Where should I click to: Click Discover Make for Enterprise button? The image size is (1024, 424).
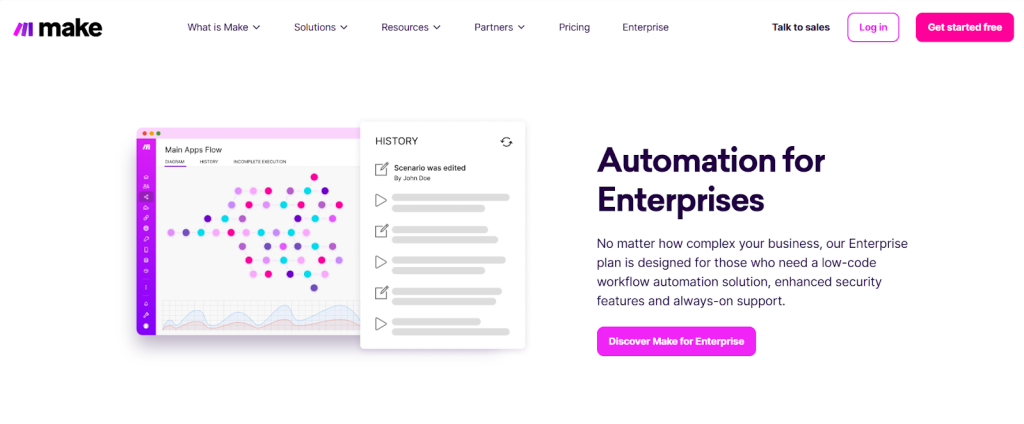click(x=676, y=341)
